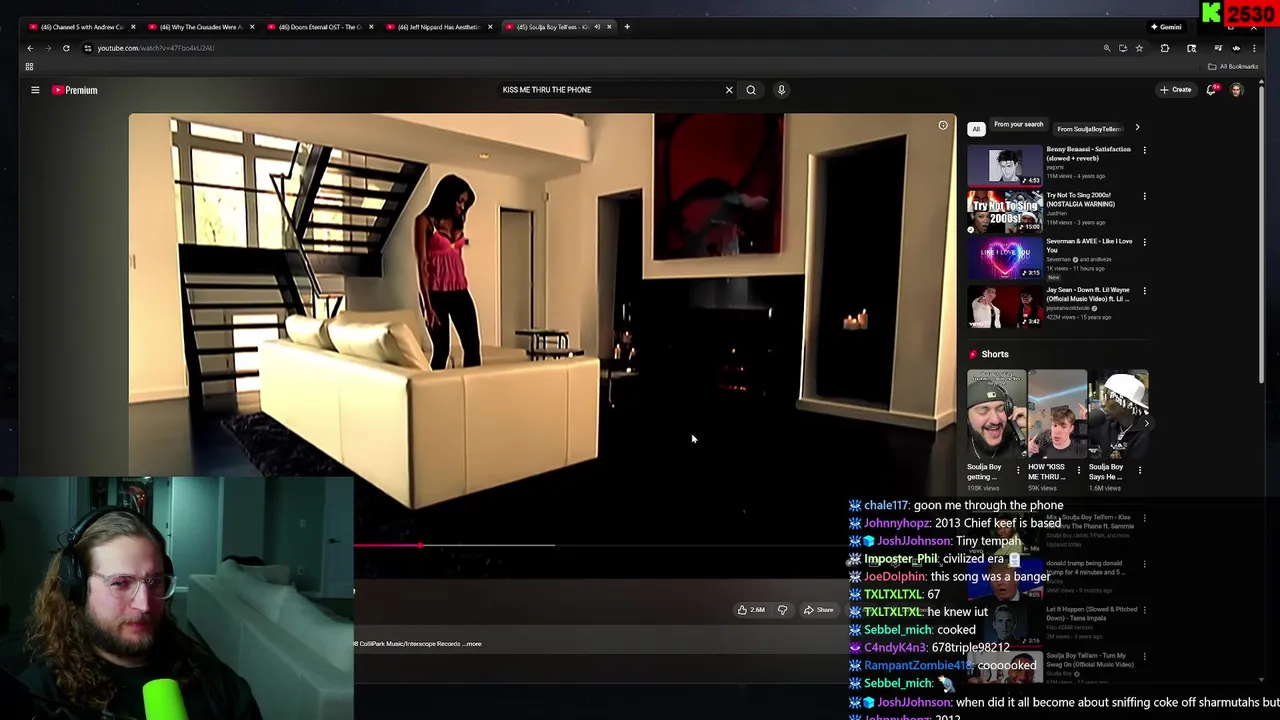Viewport: 1280px width, 720px height.
Task: Show more filter chips with arrow
Action: tap(1137, 128)
